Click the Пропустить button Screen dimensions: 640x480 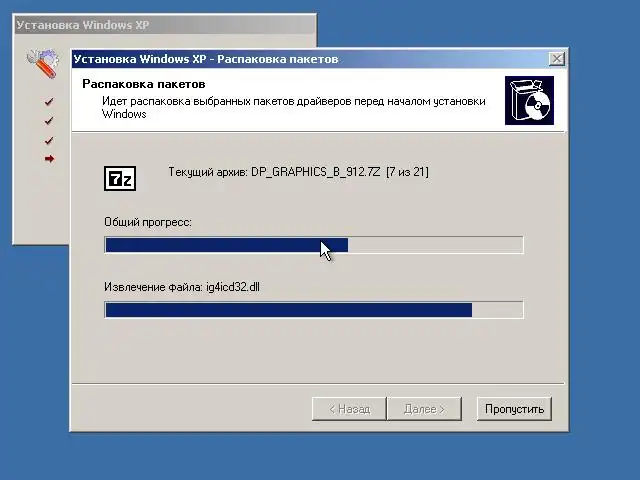point(514,409)
